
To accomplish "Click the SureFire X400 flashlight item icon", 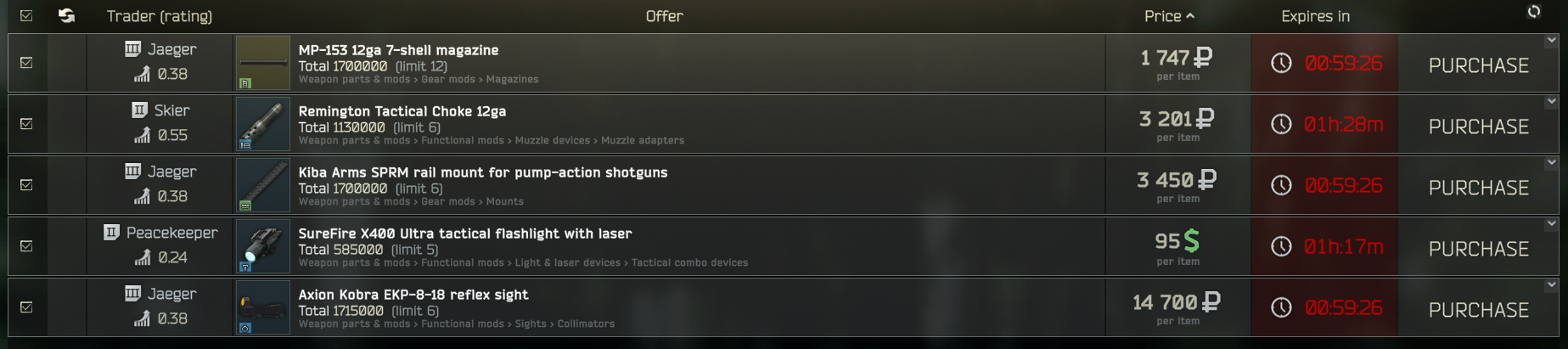I will pyautogui.click(x=263, y=246).
